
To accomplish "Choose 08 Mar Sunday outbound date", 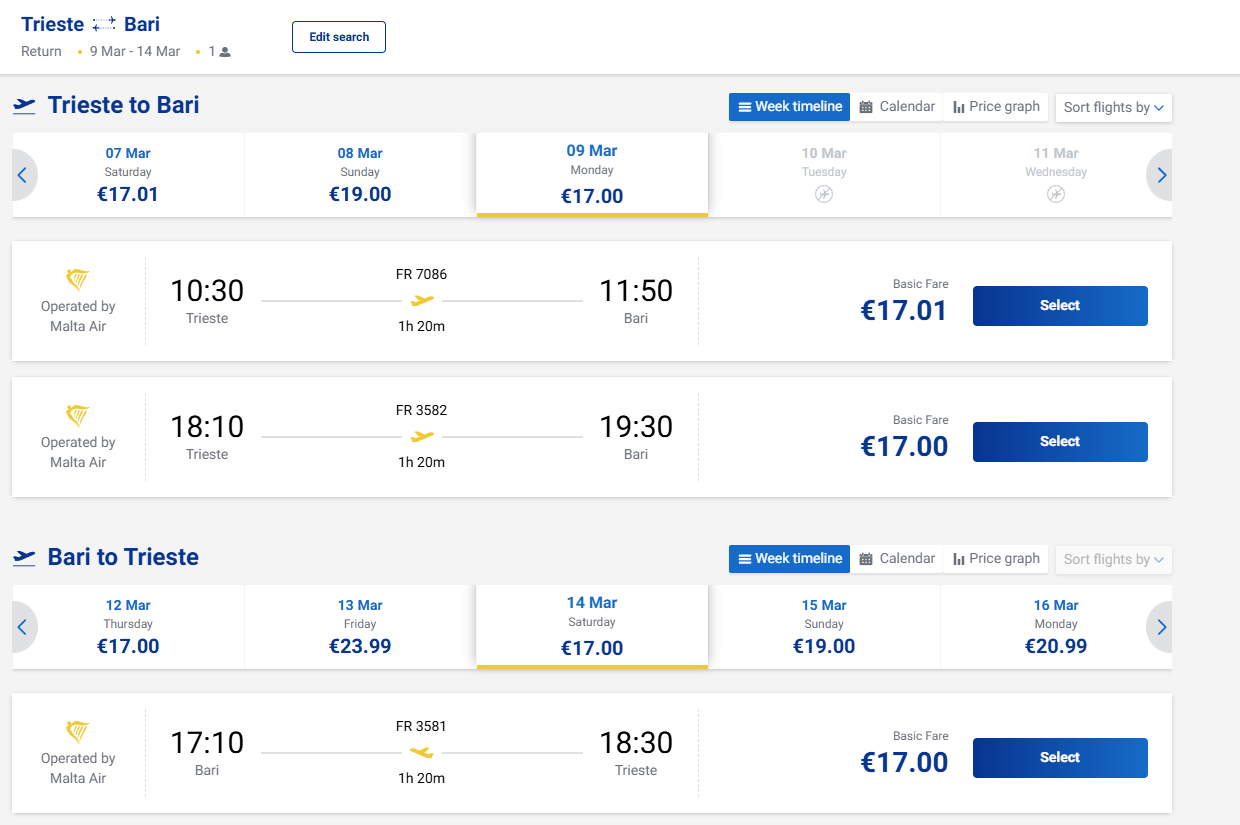I will tap(360, 175).
